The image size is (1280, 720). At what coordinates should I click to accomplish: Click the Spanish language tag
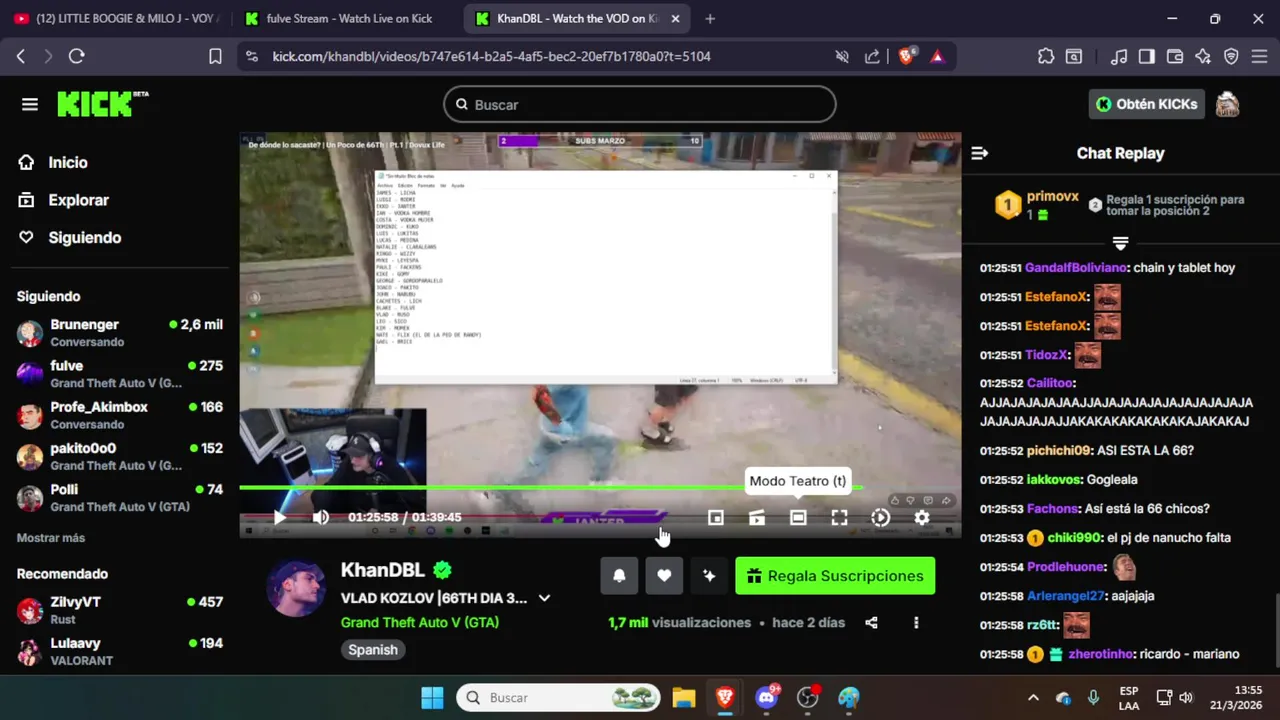tap(373, 650)
